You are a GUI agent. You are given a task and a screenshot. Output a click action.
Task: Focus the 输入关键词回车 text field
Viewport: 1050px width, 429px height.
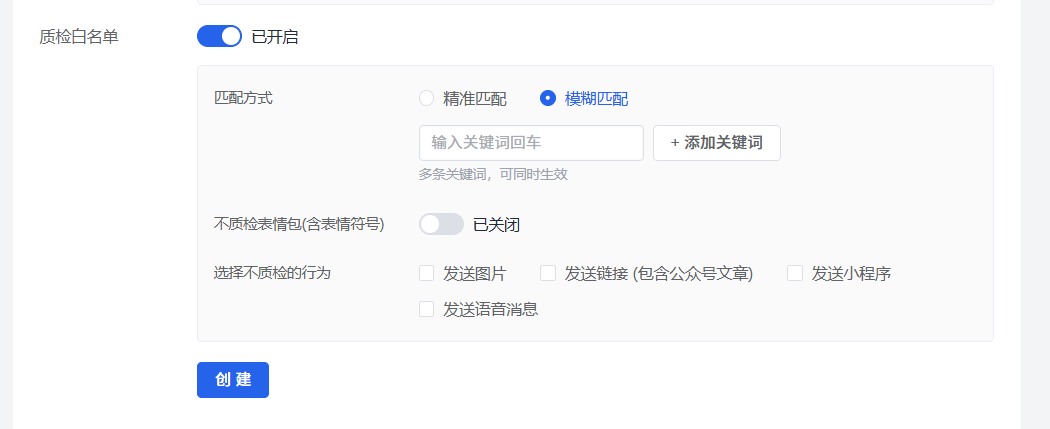tap(531, 143)
